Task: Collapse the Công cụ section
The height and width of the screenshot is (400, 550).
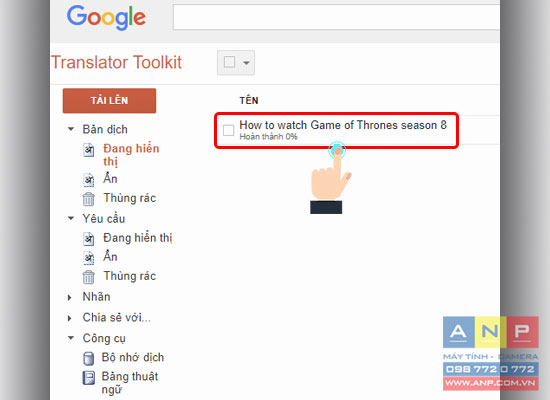Action: [x=71, y=338]
